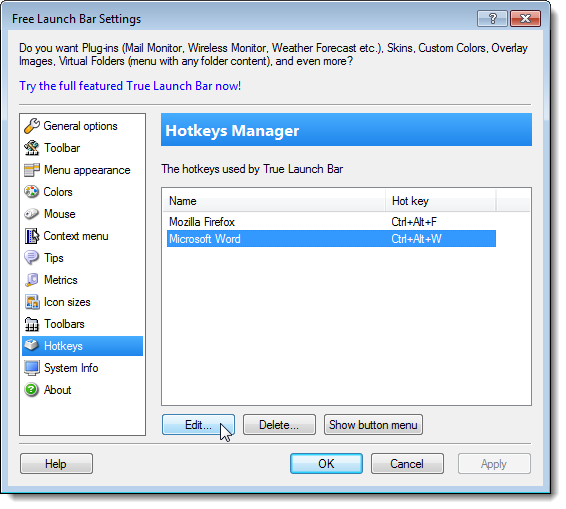The width and height of the screenshot is (566, 509).
Task: Select the Colors palette icon
Action: [x=32, y=192]
